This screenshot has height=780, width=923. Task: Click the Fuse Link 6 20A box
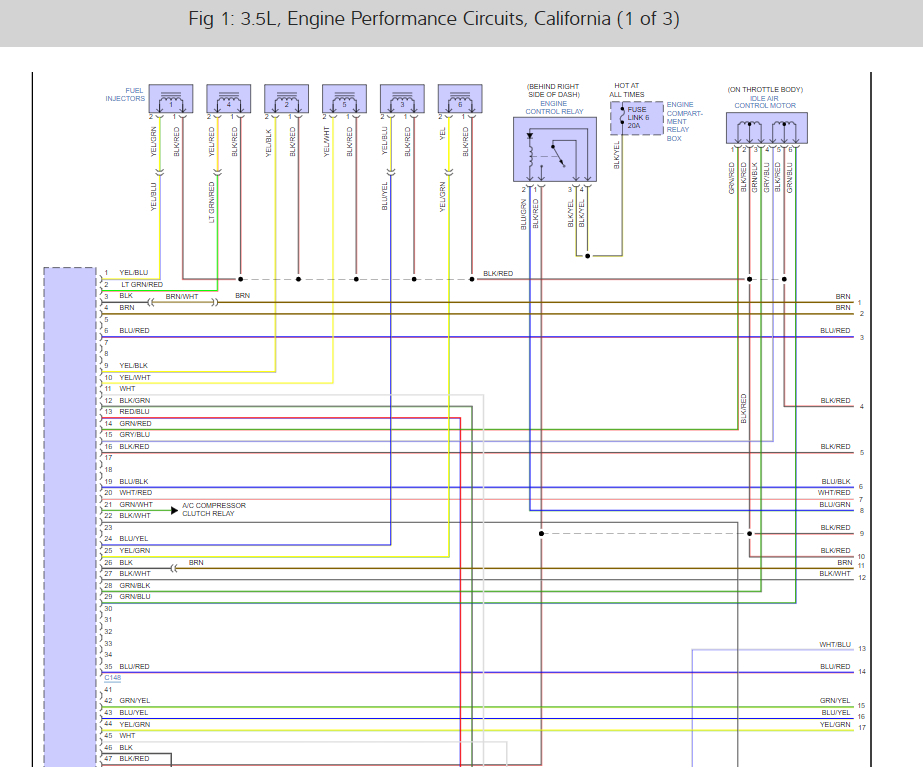click(637, 118)
